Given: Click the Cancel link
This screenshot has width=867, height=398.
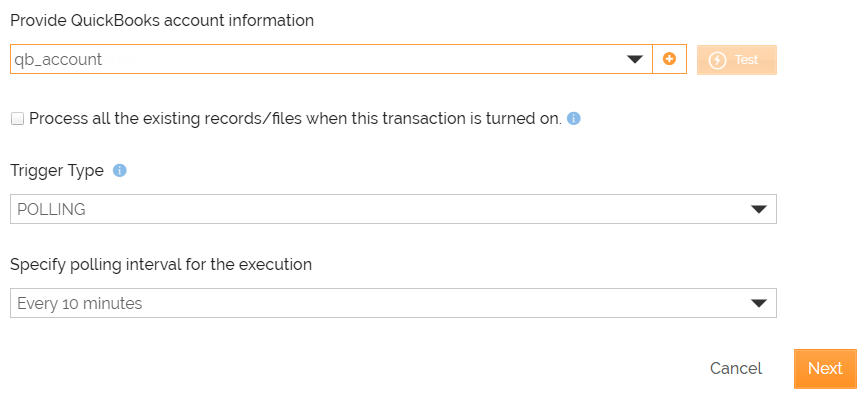Looking at the screenshot, I should [736, 368].
